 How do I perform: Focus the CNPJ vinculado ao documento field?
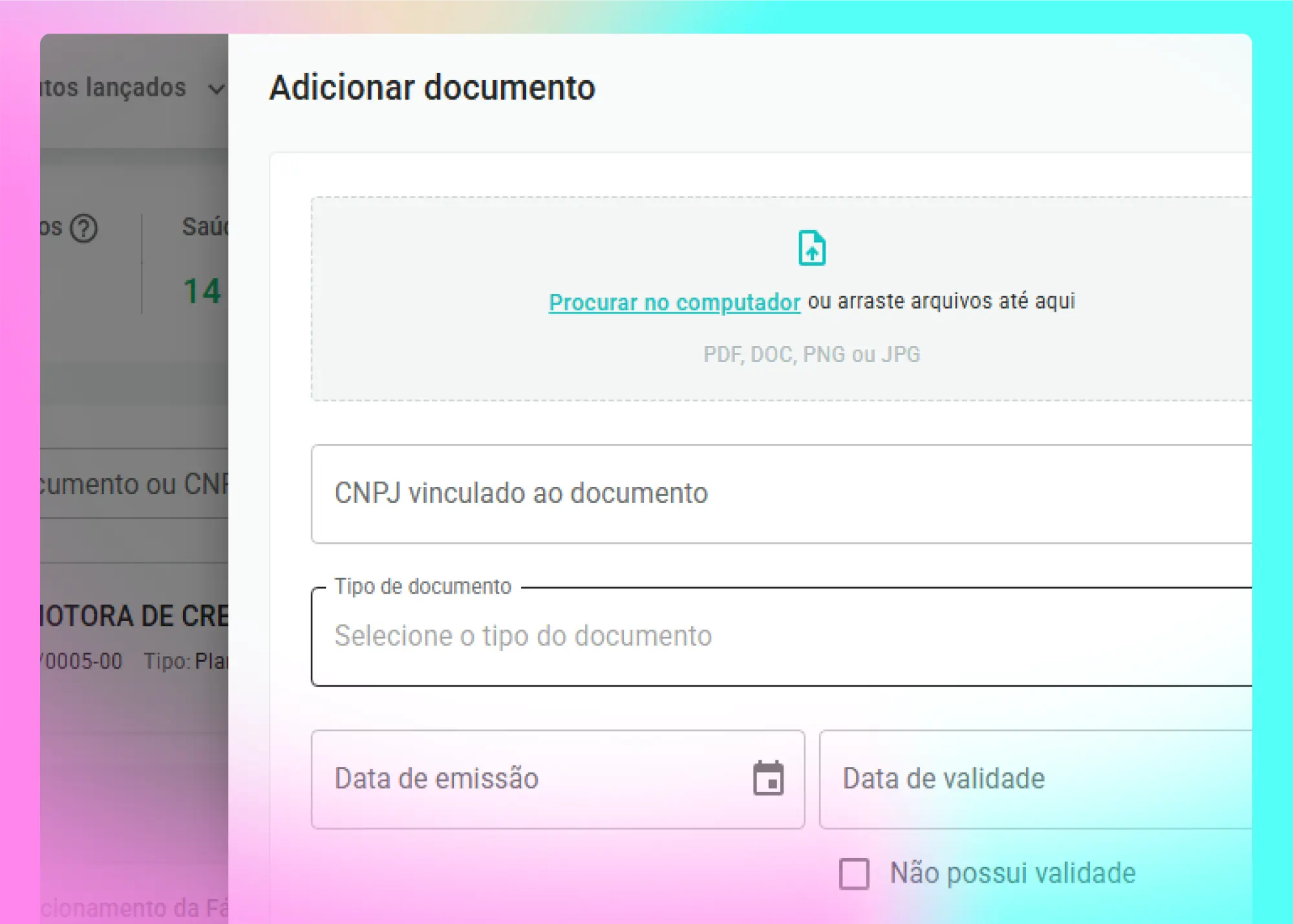click(776, 493)
